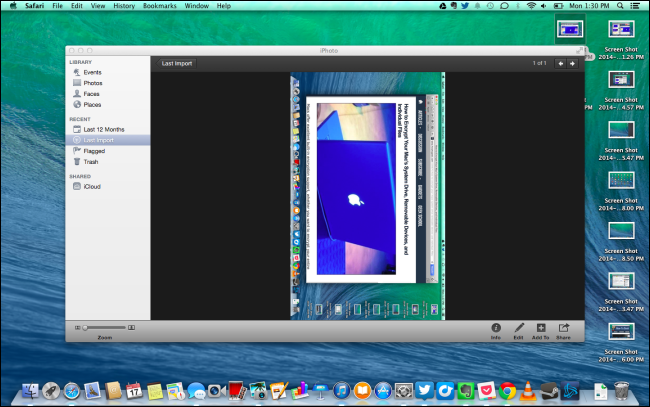This screenshot has width=650, height=407.
Task: Click the Edit pencil button in iPhoto
Action: [519, 331]
